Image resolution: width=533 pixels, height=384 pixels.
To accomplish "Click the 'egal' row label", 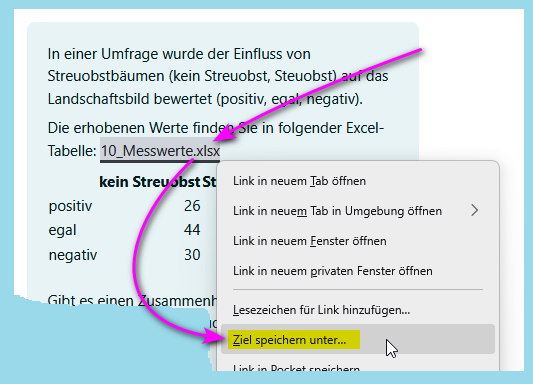I will coord(62,231).
